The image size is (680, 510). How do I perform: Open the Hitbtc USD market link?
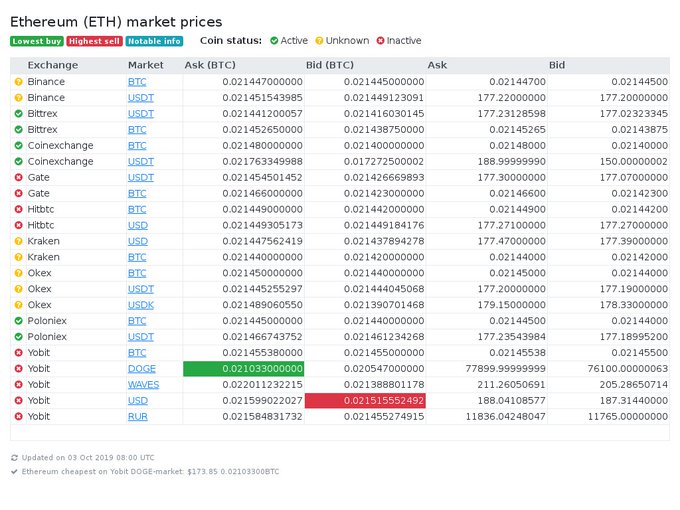[138, 225]
